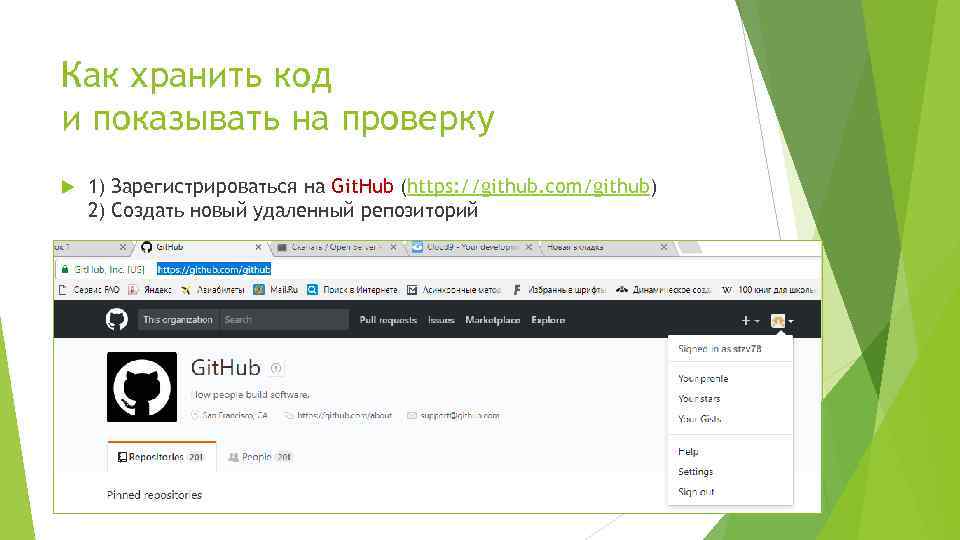This screenshot has width=960, height=540.
Task: Click the secure lock icon in address bar
Action: [65, 269]
